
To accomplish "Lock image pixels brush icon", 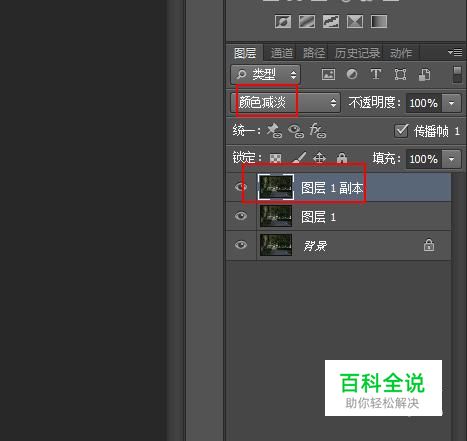I will click(299, 158).
